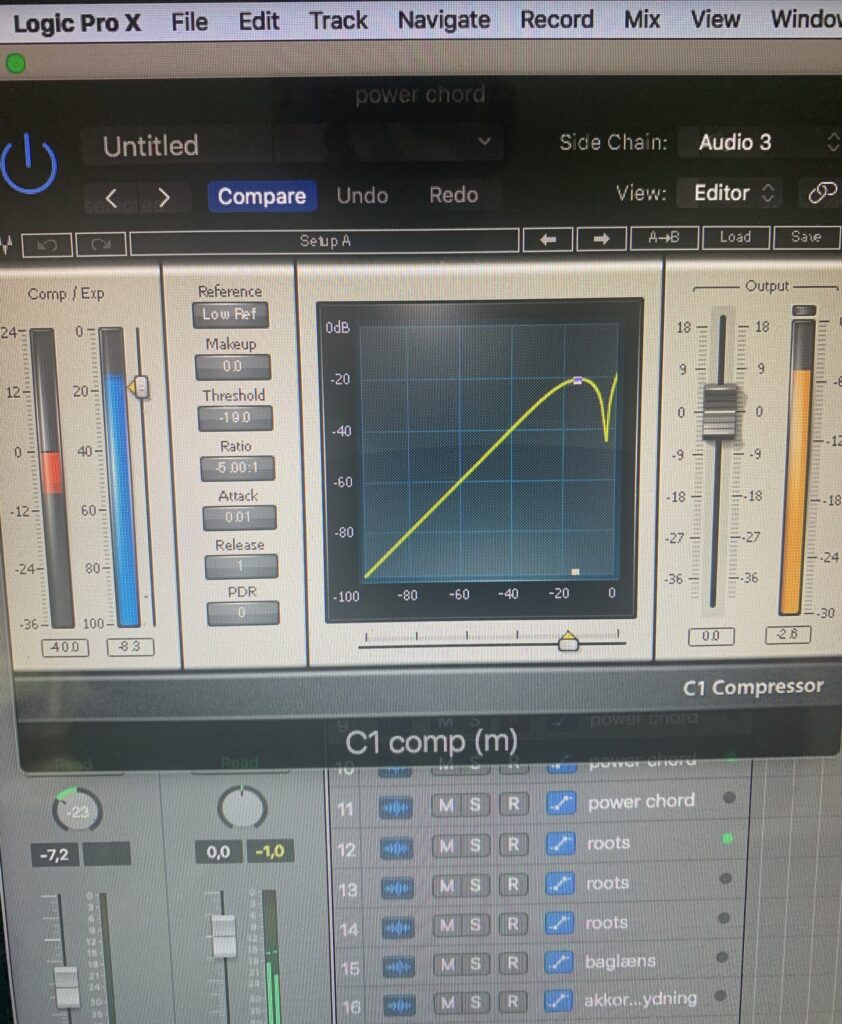Open the Side Chain Audio 3 dropdown
Viewport: 842px width, 1024px height.
pos(760,142)
